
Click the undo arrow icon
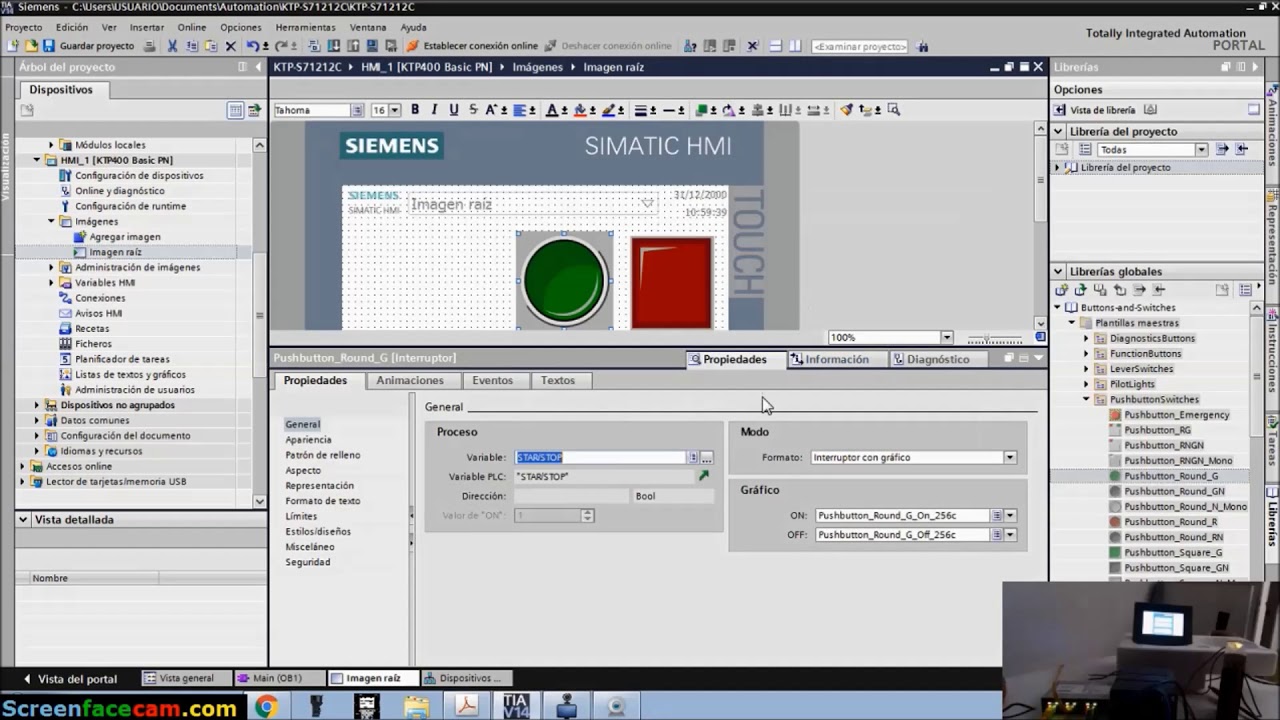tap(253, 46)
